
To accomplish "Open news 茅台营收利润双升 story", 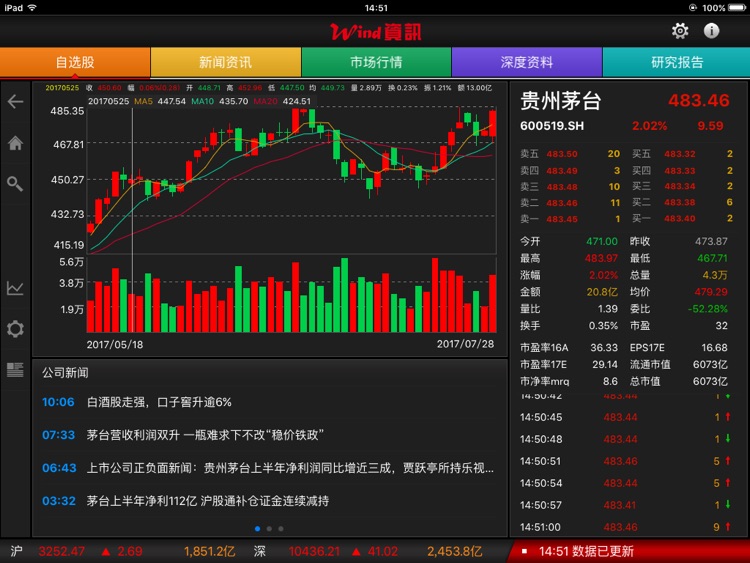I will 269,435.
